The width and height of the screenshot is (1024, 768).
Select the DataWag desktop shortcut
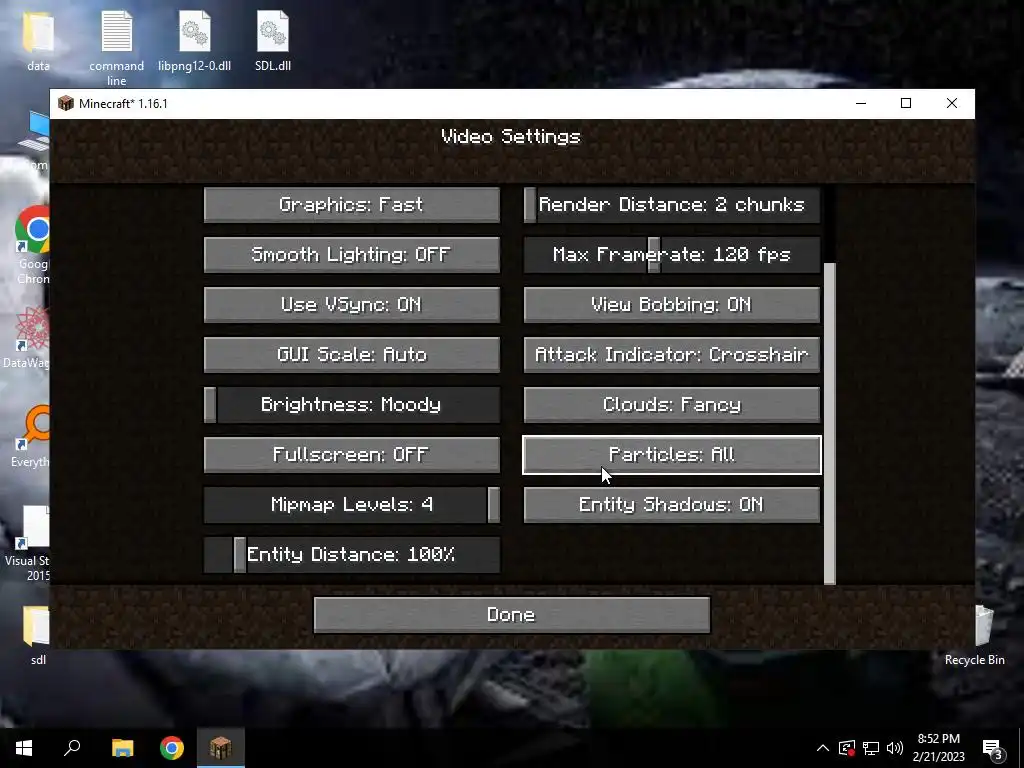26,337
